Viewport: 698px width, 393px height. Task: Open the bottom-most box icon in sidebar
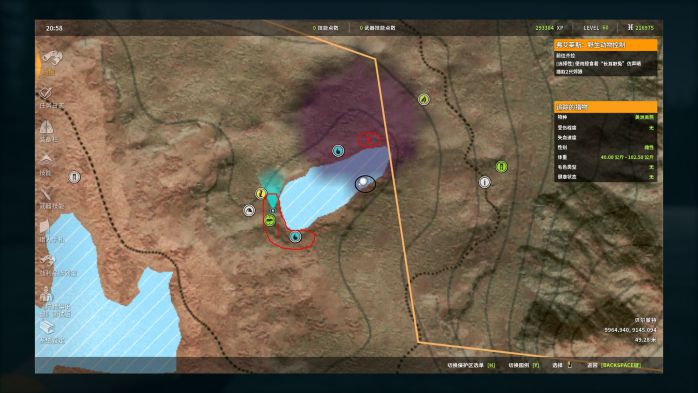(x=47, y=328)
